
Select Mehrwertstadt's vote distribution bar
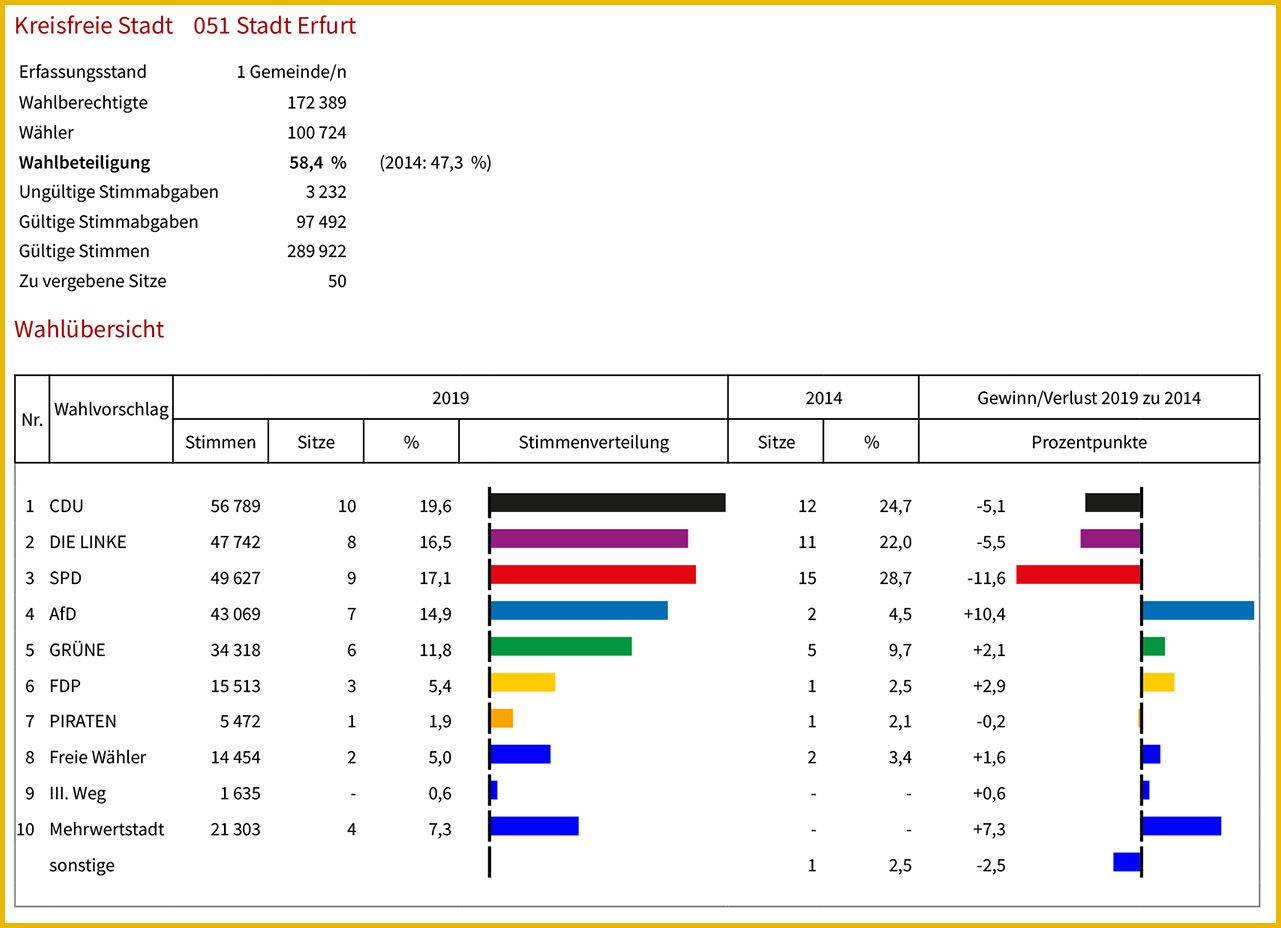click(x=535, y=826)
